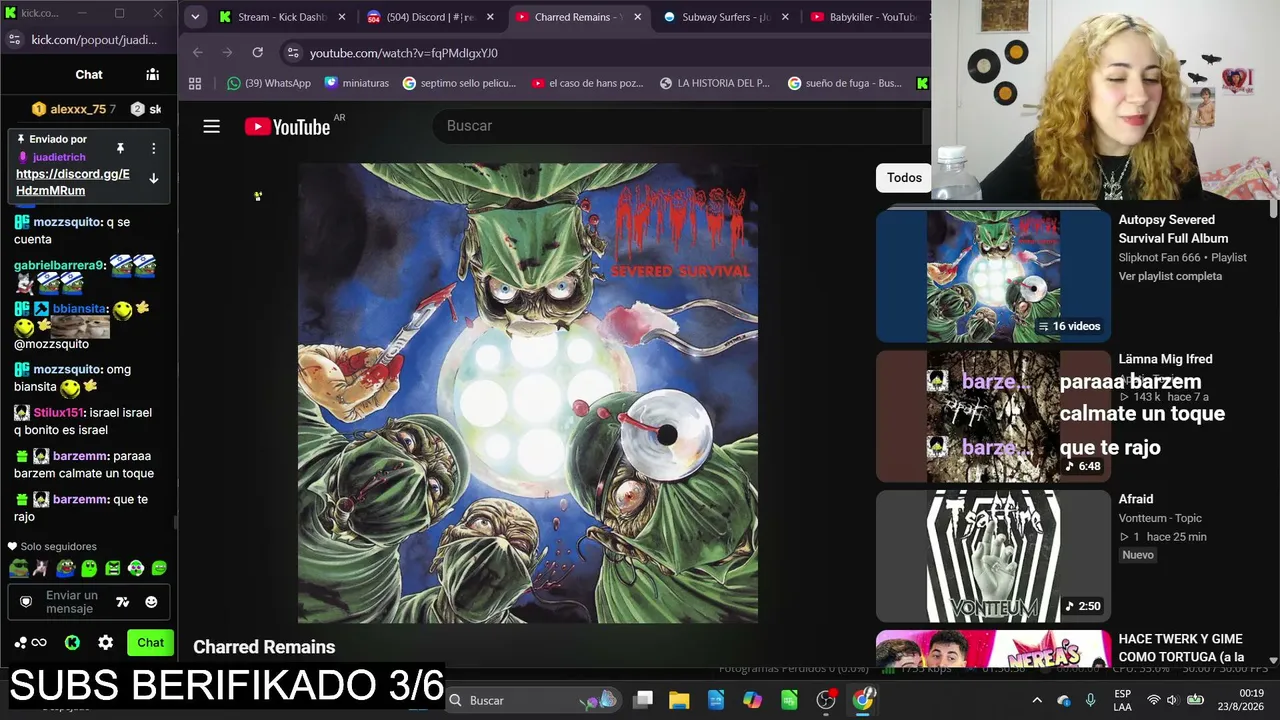The image size is (1280, 720).
Task: Open 7TV emote menu in chat input
Action: (x=122, y=602)
